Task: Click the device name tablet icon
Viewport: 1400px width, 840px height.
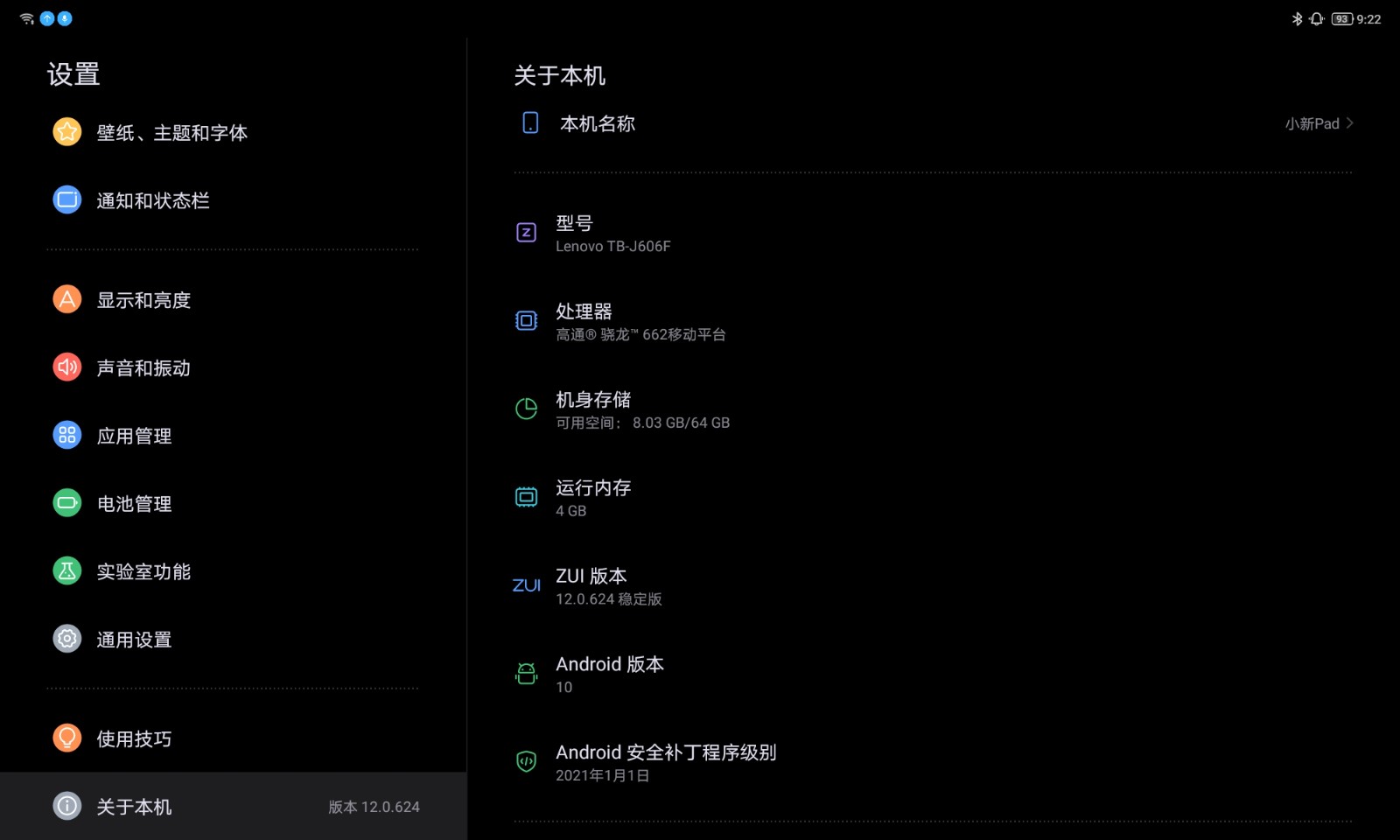Action: pyautogui.click(x=530, y=122)
